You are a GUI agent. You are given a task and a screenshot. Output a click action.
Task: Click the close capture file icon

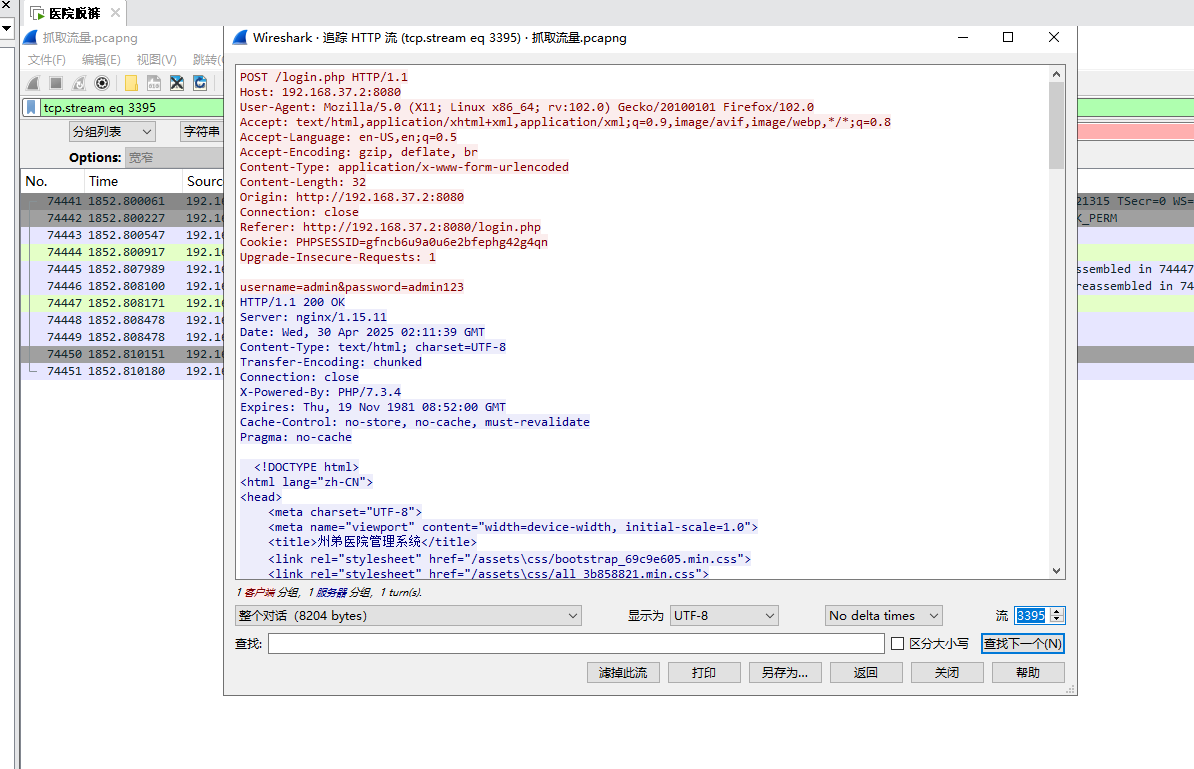pyautogui.click(x=177, y=83)
